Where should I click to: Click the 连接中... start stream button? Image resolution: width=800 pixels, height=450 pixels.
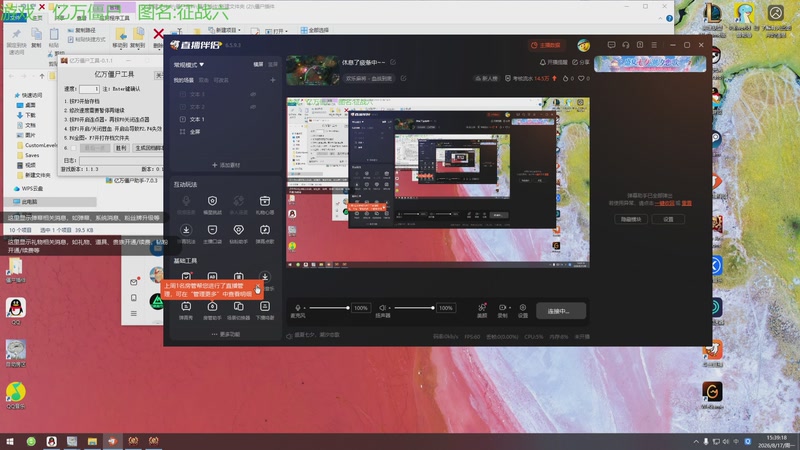click(561, 311)
